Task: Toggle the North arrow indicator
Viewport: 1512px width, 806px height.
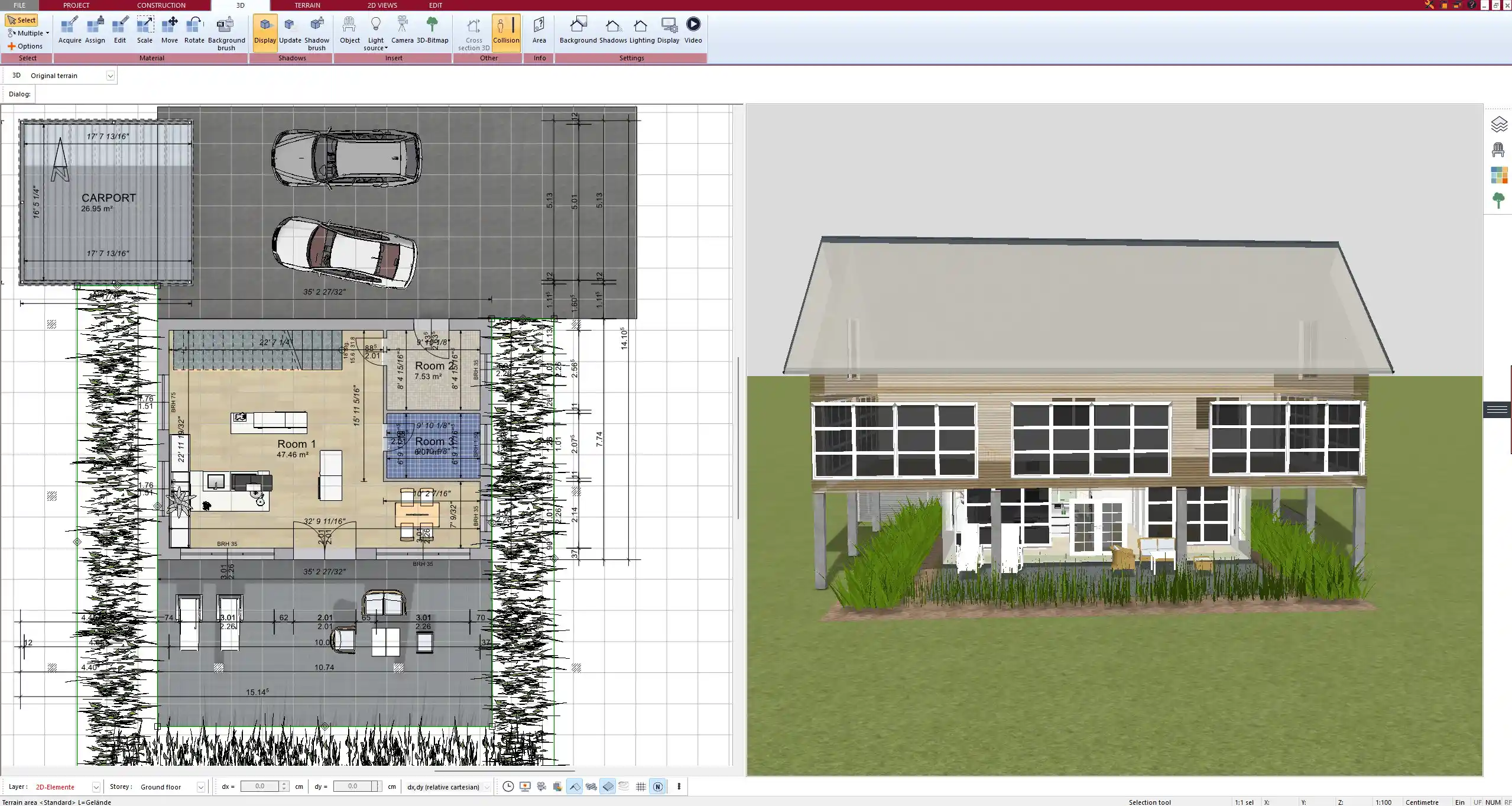Action: click(x=658, y=786)
